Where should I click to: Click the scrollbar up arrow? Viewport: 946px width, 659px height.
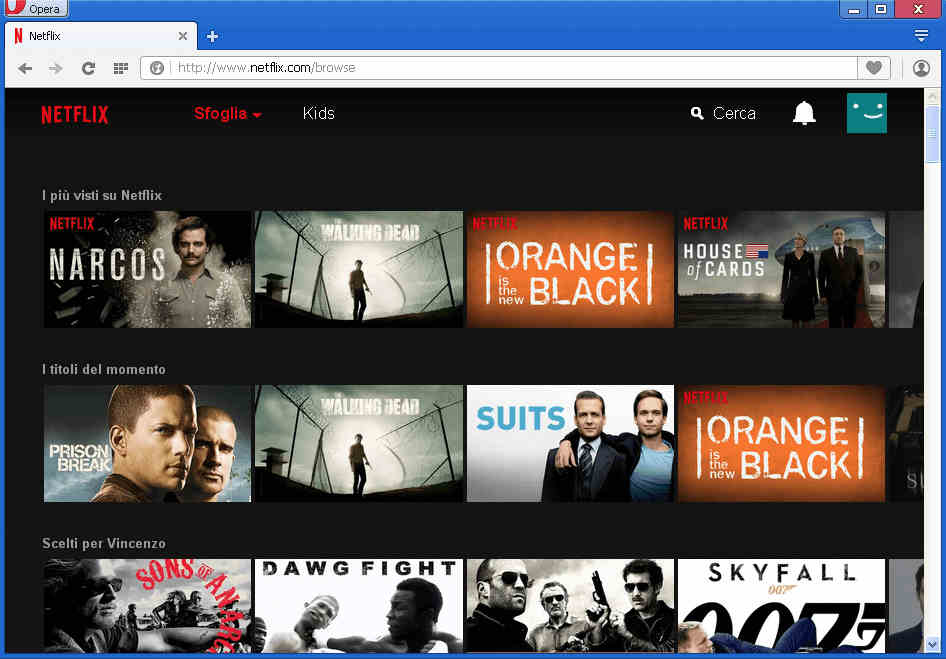(932, 97)
